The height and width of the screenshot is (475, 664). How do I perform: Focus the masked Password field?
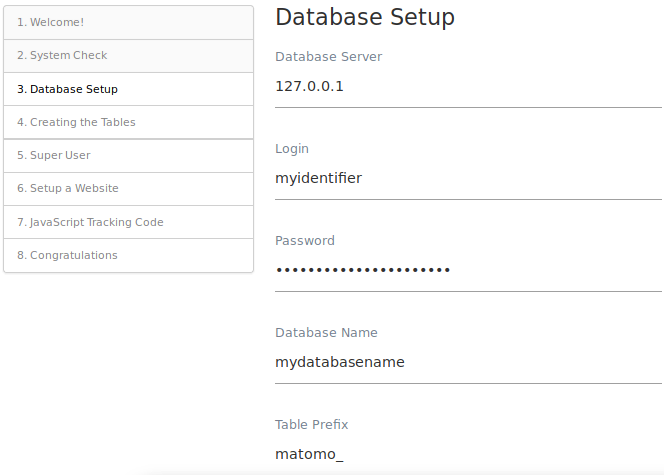click(x=468, y=271)
